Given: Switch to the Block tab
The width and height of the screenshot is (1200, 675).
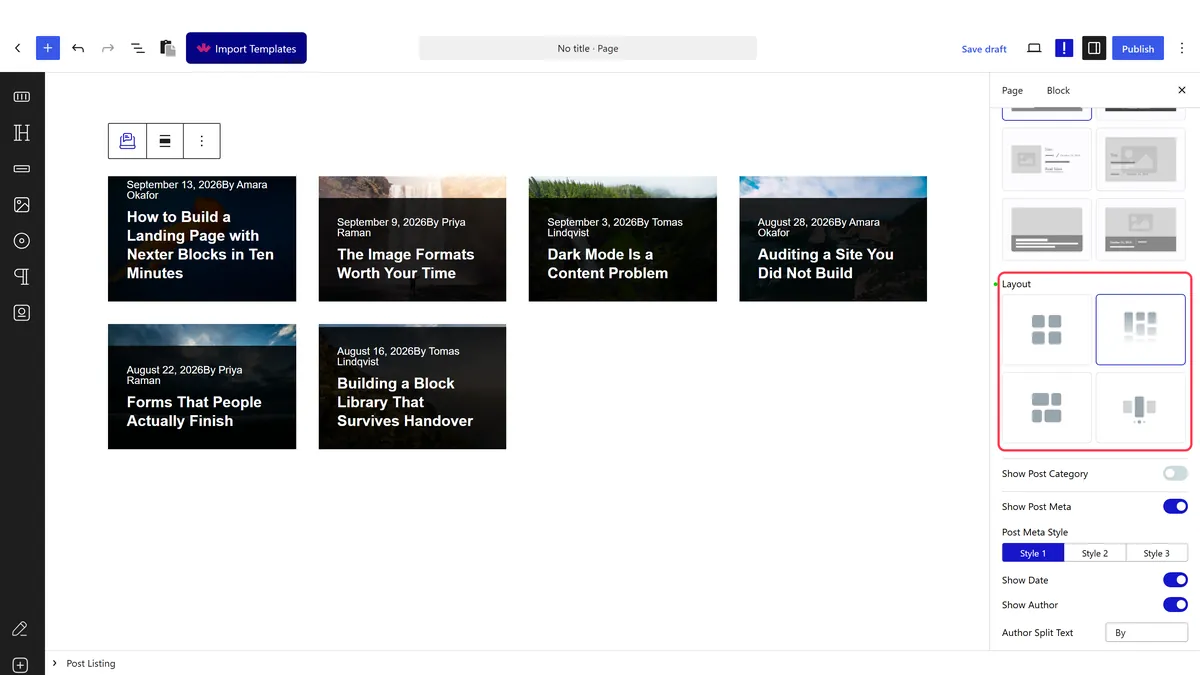Looking at the screenshot, I should pyautogui.click(x=1058, y=90).
